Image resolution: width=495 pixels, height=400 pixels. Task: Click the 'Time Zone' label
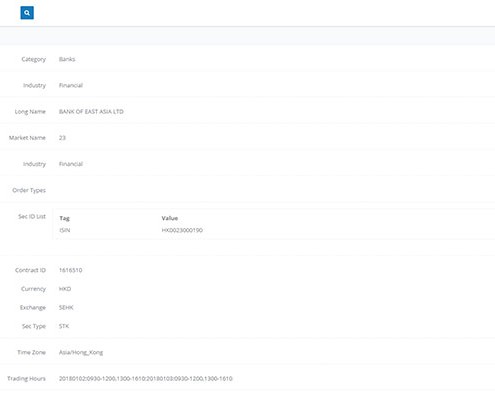(32, 352)
